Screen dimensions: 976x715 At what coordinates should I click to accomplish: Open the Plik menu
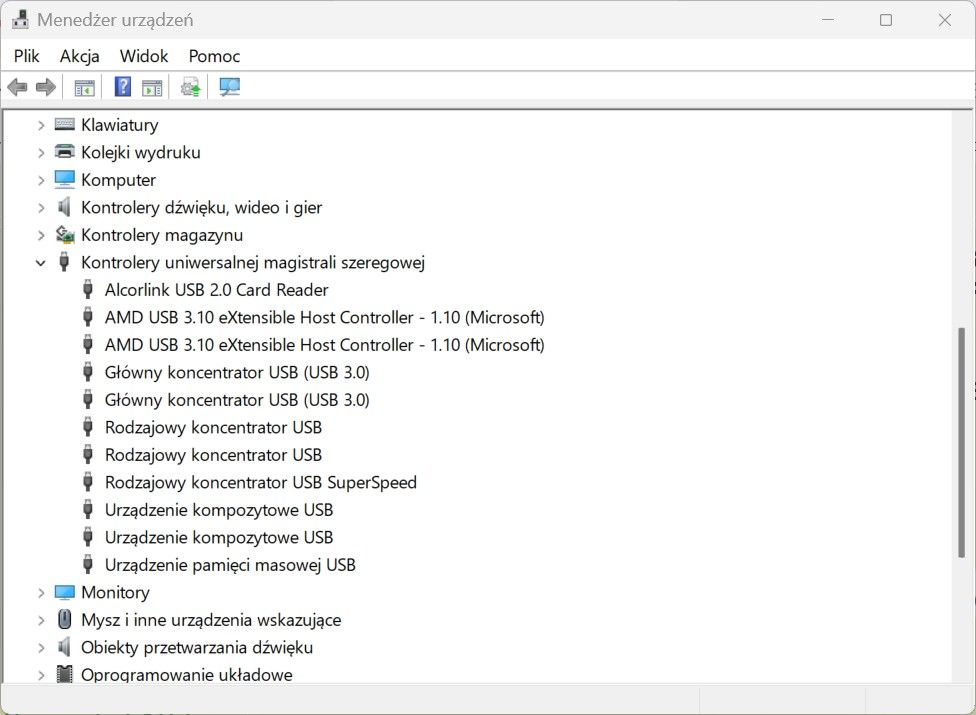[x=27, y=56]
